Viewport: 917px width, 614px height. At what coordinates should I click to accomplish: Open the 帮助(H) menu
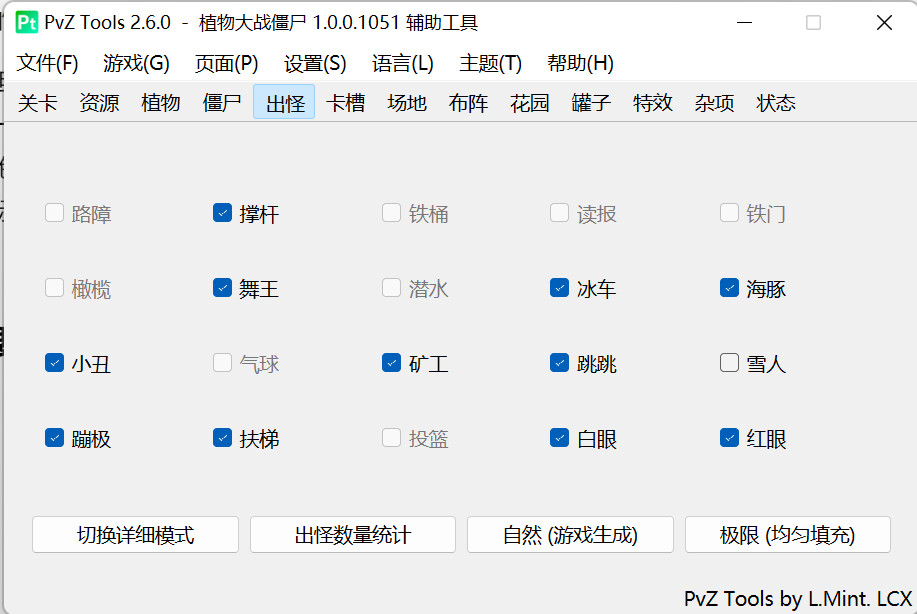581,63
